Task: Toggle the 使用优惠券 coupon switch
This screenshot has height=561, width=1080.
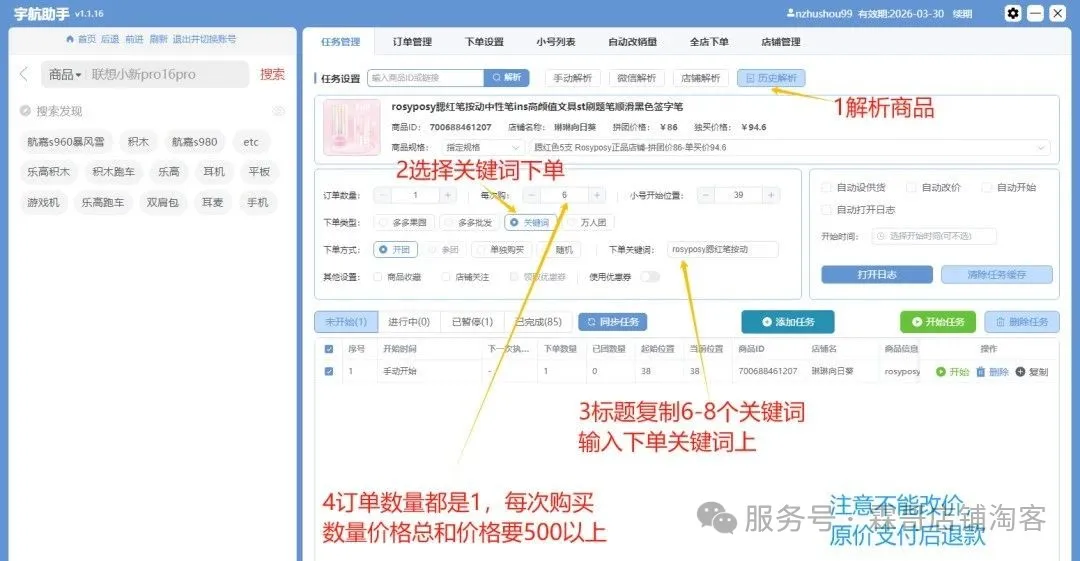Action: click(x=650, y=277)
